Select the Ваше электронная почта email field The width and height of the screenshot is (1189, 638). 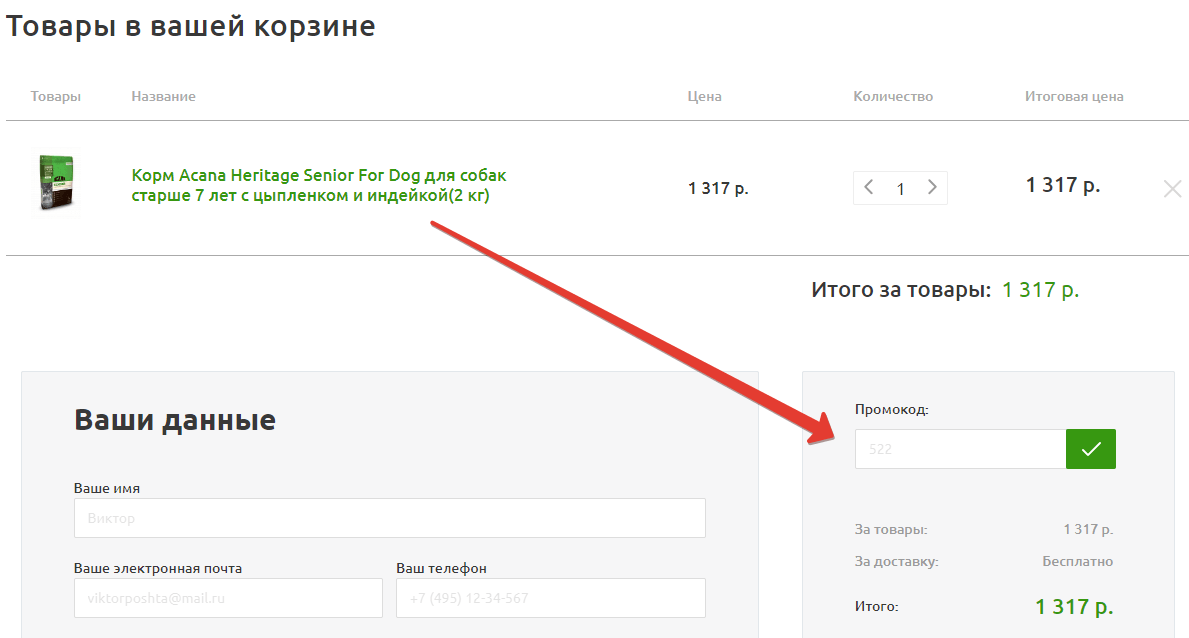[228, 598]
